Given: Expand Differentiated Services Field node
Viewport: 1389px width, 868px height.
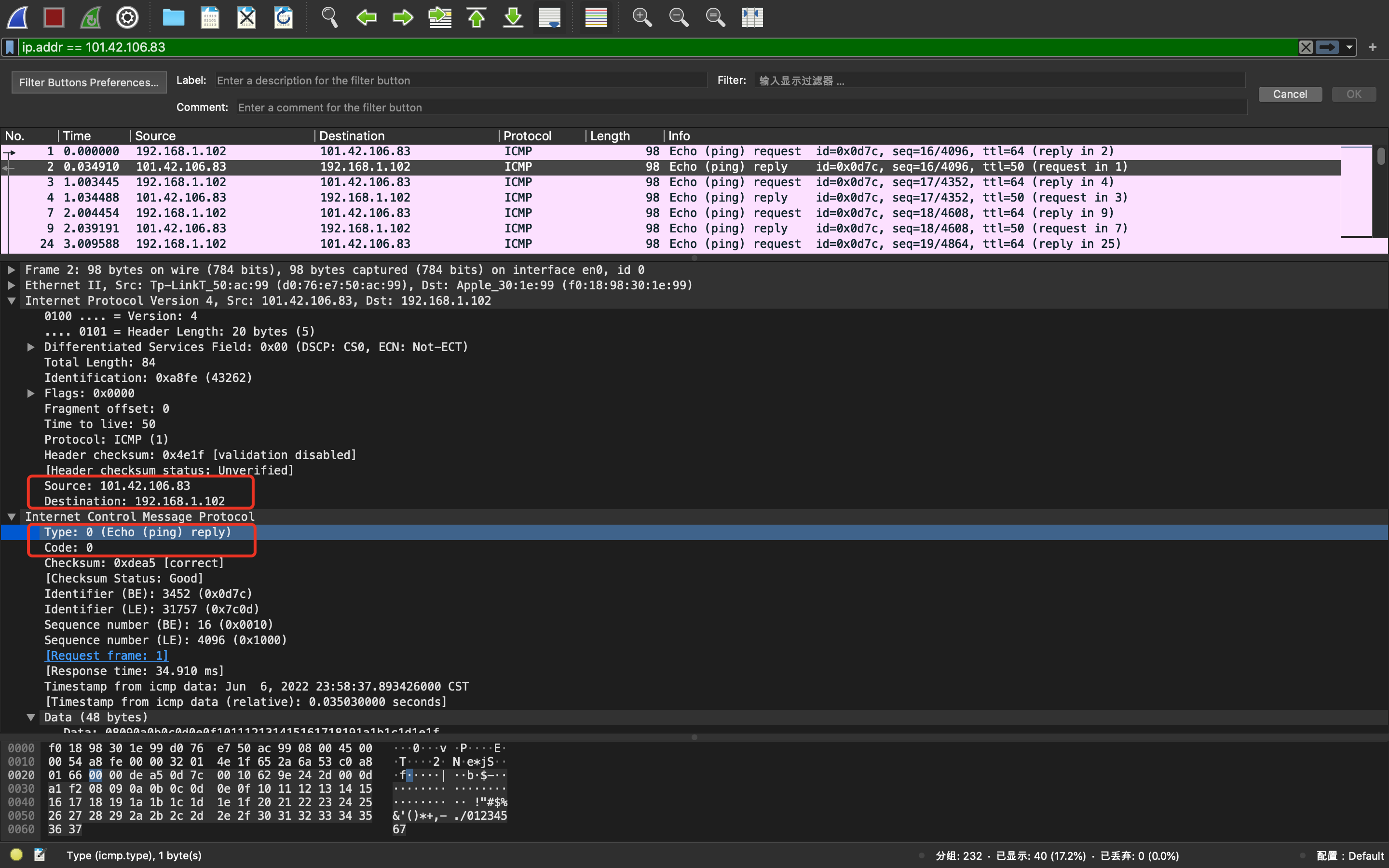Looking at the screenshot, I should tap(31, 347).
